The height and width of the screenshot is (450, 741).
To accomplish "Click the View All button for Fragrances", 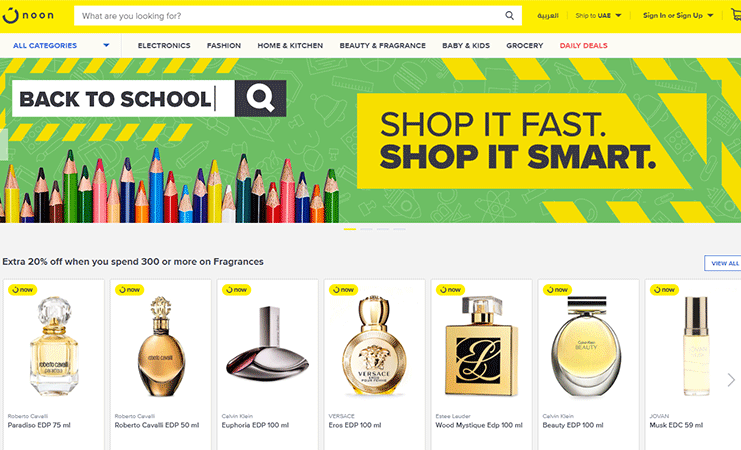I will pos(724,263).
